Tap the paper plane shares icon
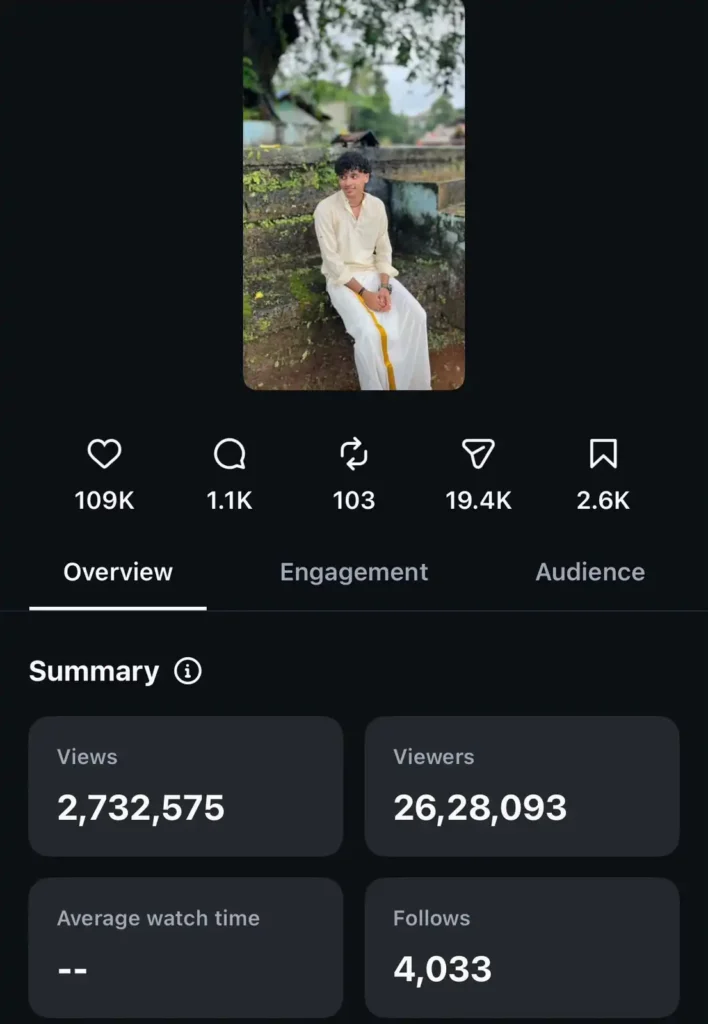Screen dimensions: 708x1024 [478, 454]
